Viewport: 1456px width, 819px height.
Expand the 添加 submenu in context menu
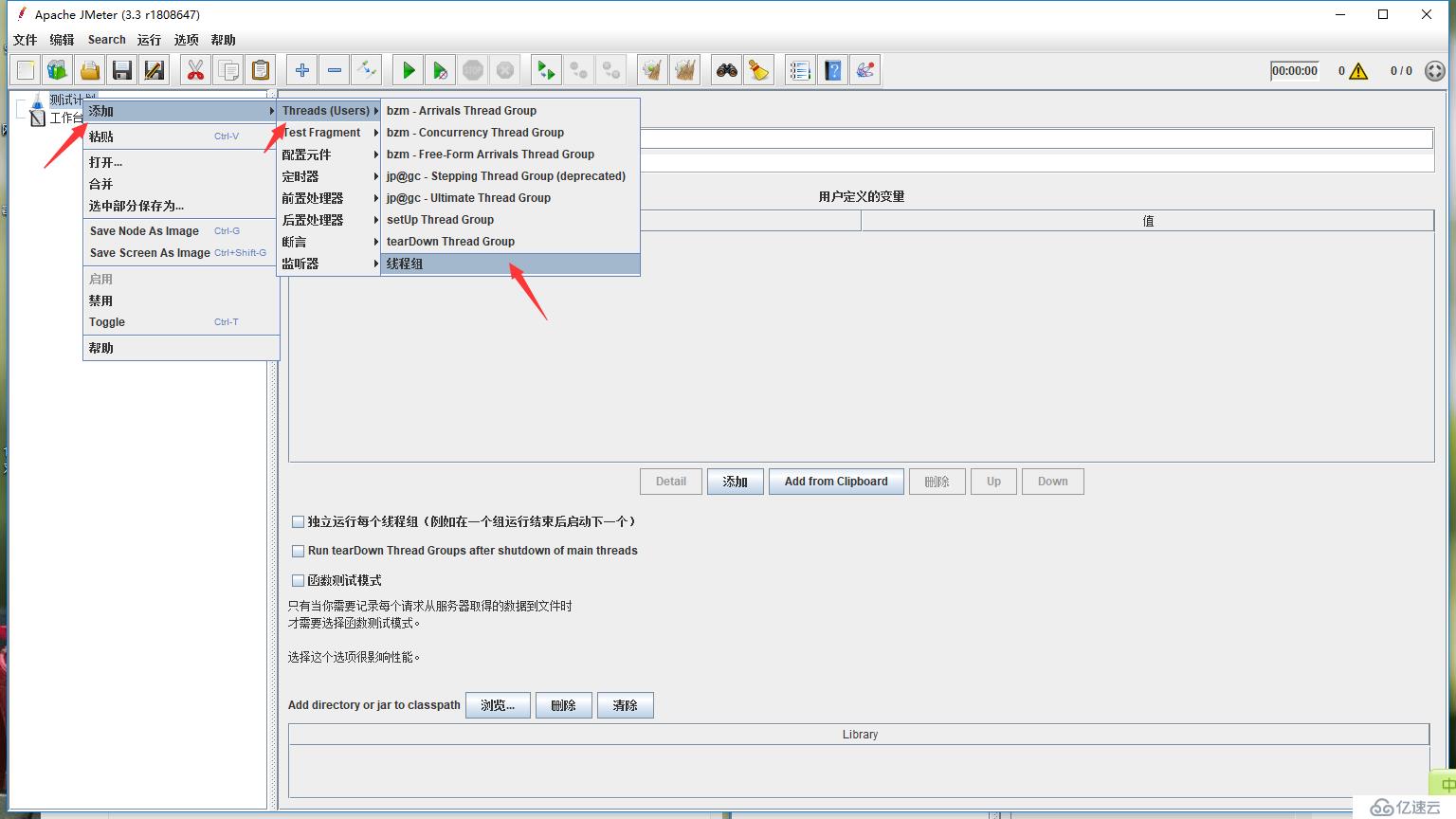pos(181,111)
